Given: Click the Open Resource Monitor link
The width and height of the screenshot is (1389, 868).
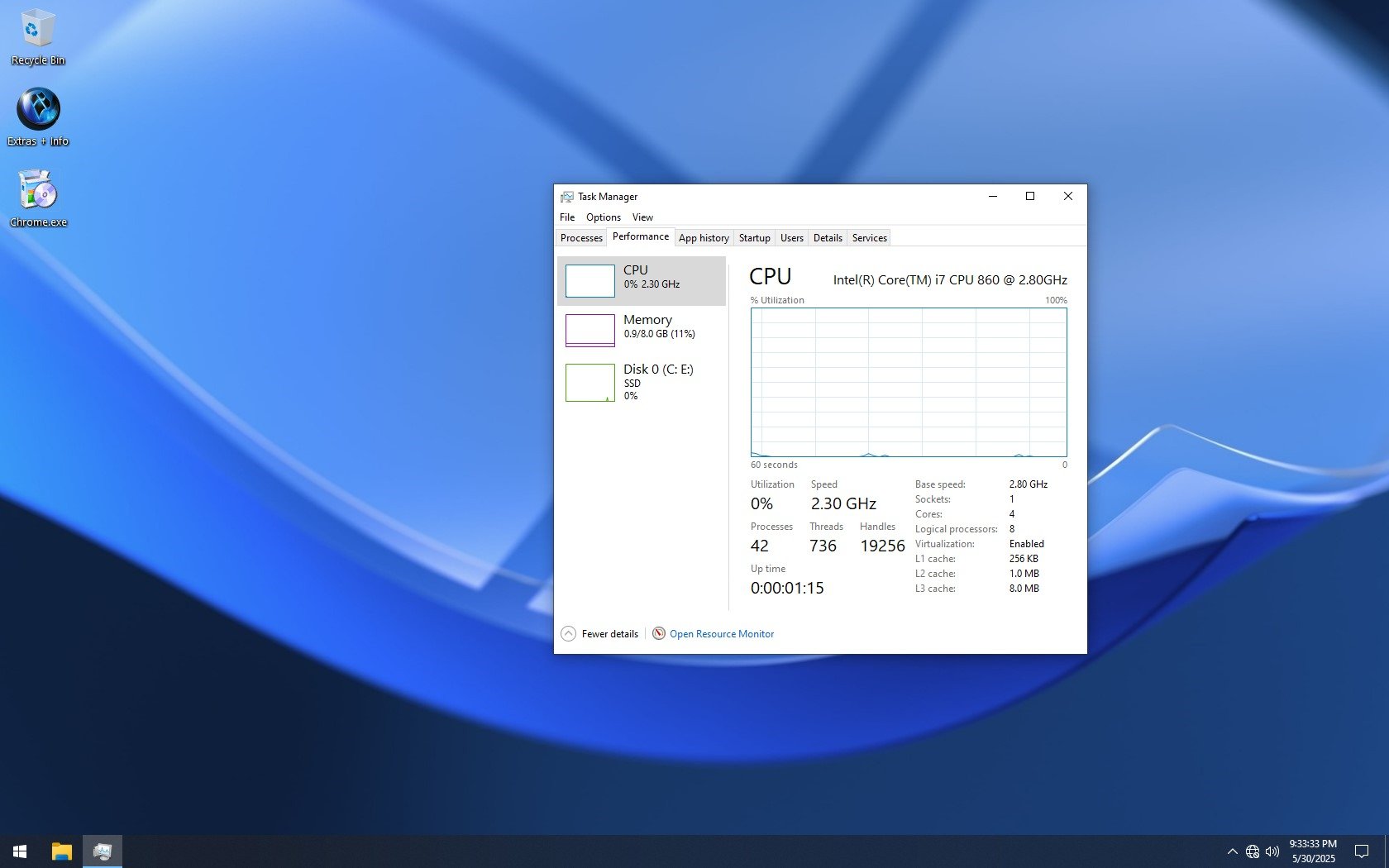Looking at the screenshot, I should (721, 634).
